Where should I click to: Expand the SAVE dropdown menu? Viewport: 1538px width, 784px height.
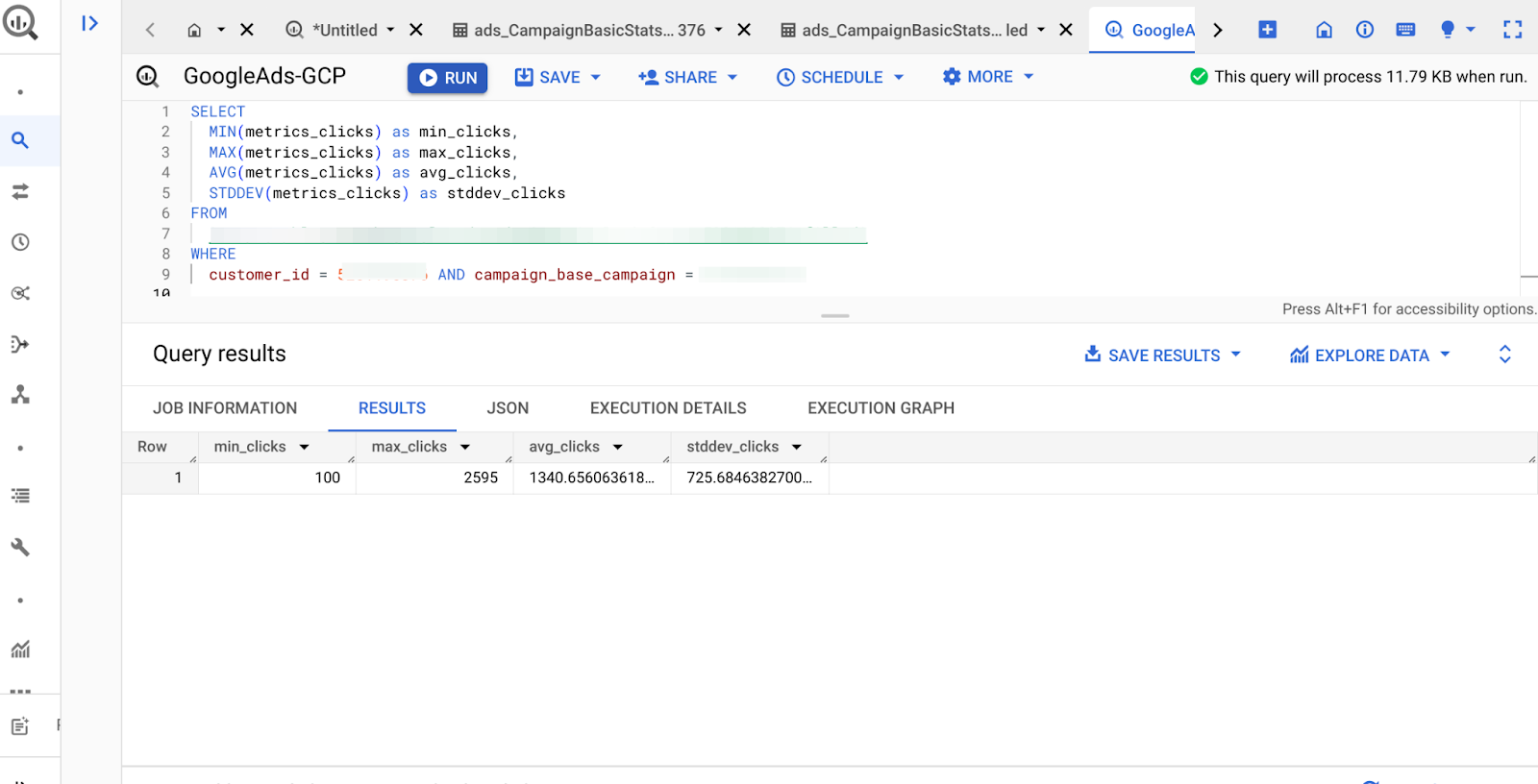point(596,77)
